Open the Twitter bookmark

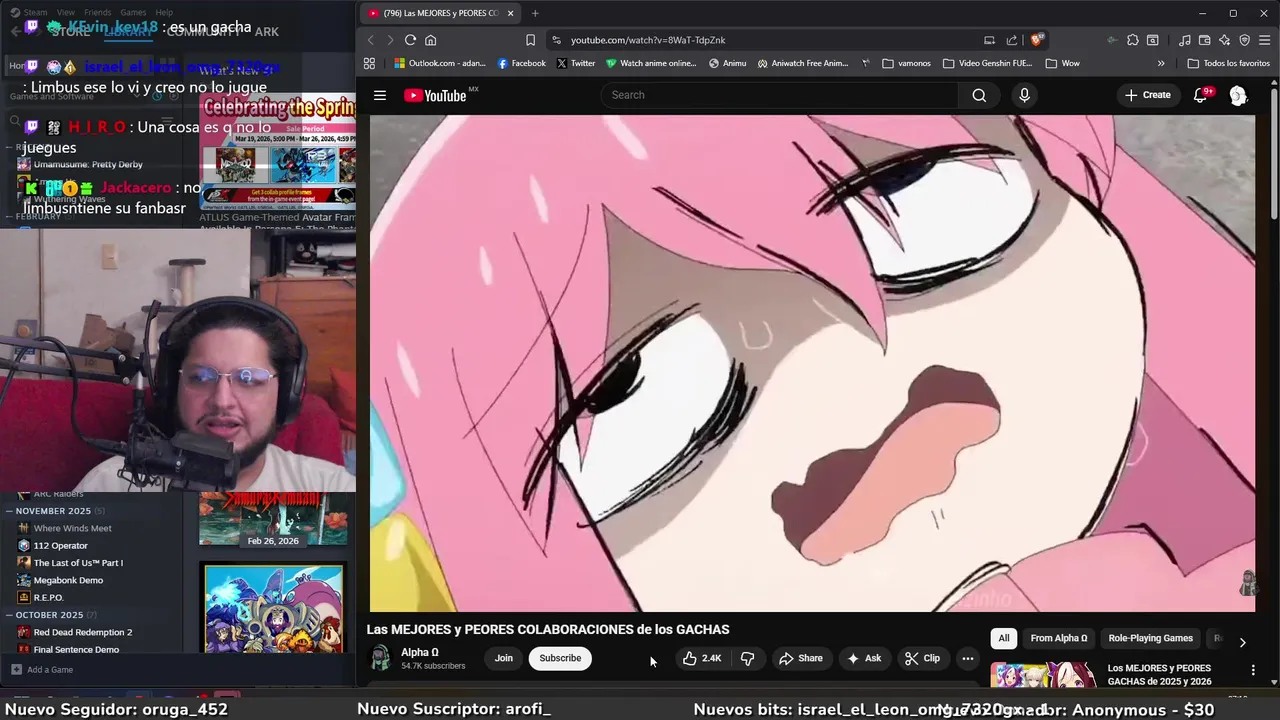575,63
